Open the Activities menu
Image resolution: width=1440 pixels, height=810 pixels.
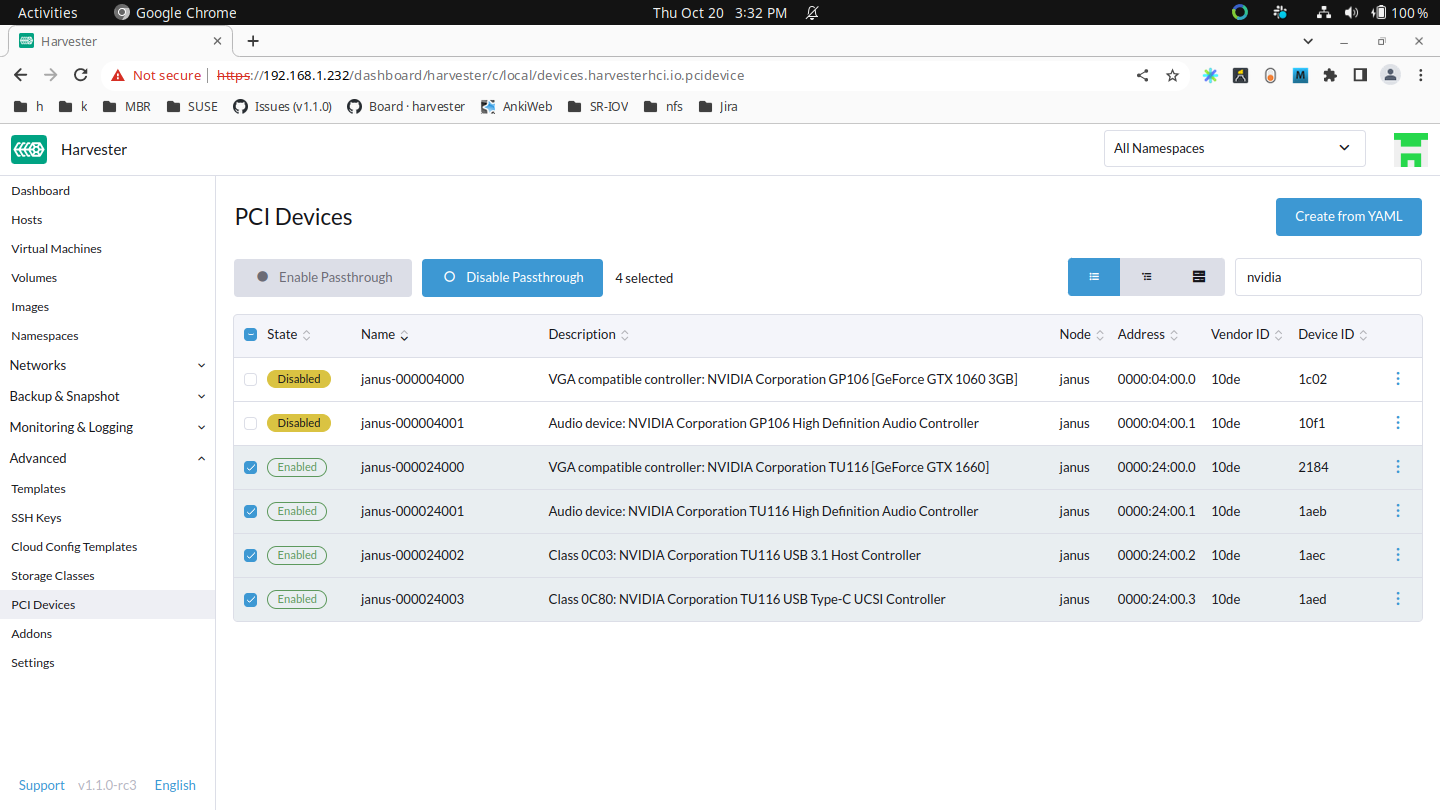tap(47, 12)
